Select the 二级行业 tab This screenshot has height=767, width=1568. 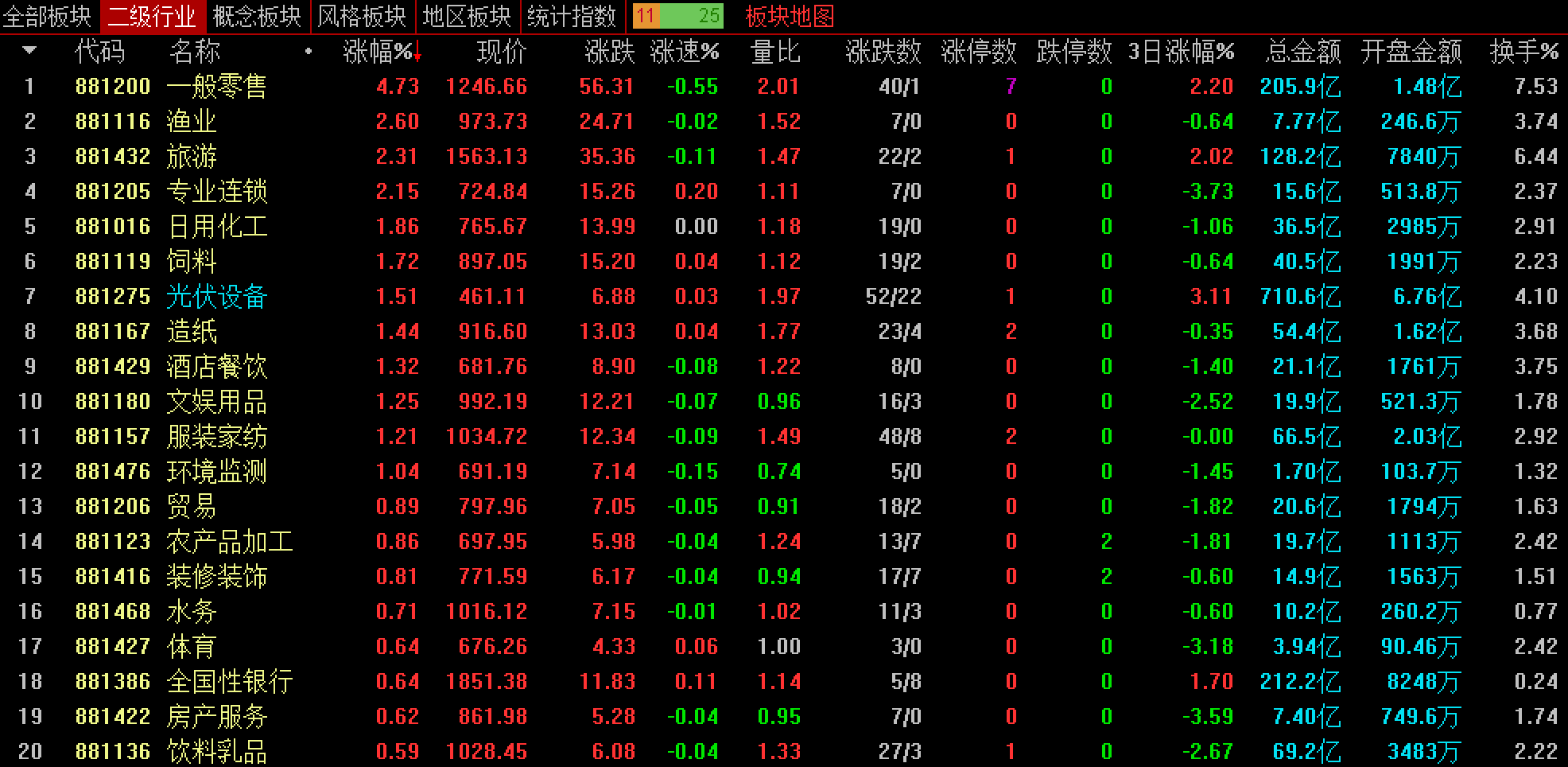(x=152, y=16)
